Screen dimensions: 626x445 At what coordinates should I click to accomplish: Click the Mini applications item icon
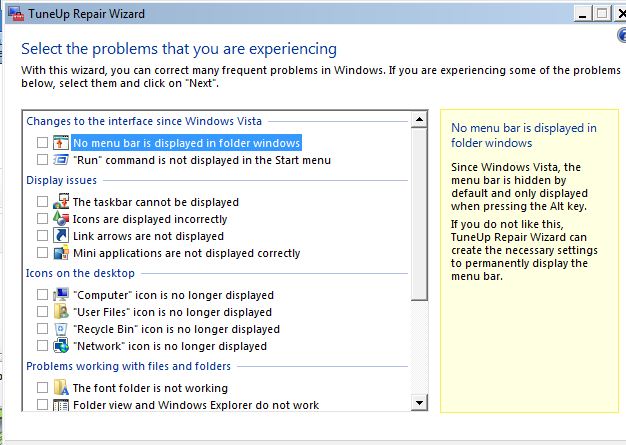tap(61, 253)
